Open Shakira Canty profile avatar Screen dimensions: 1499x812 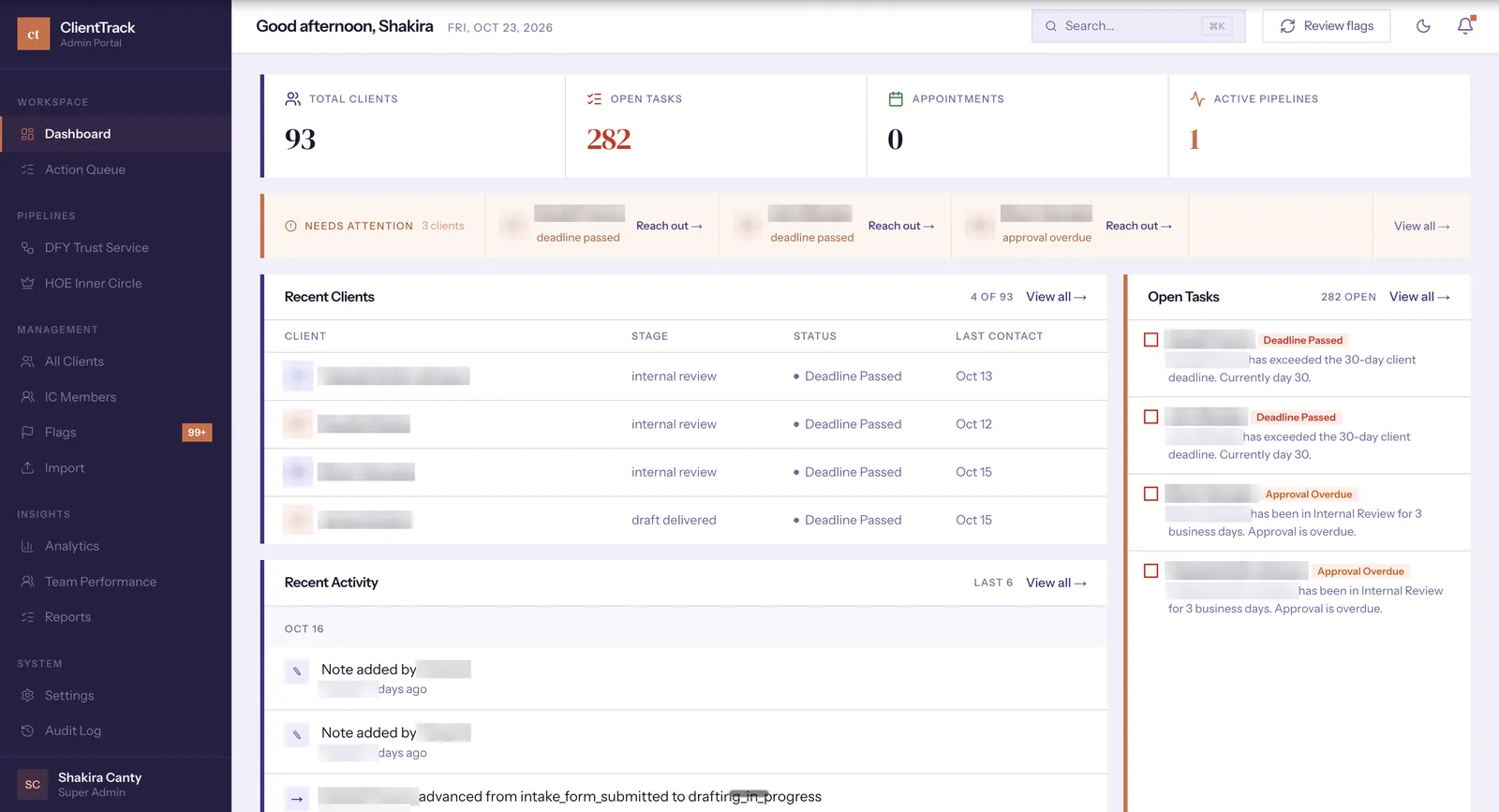pos(33,785)
